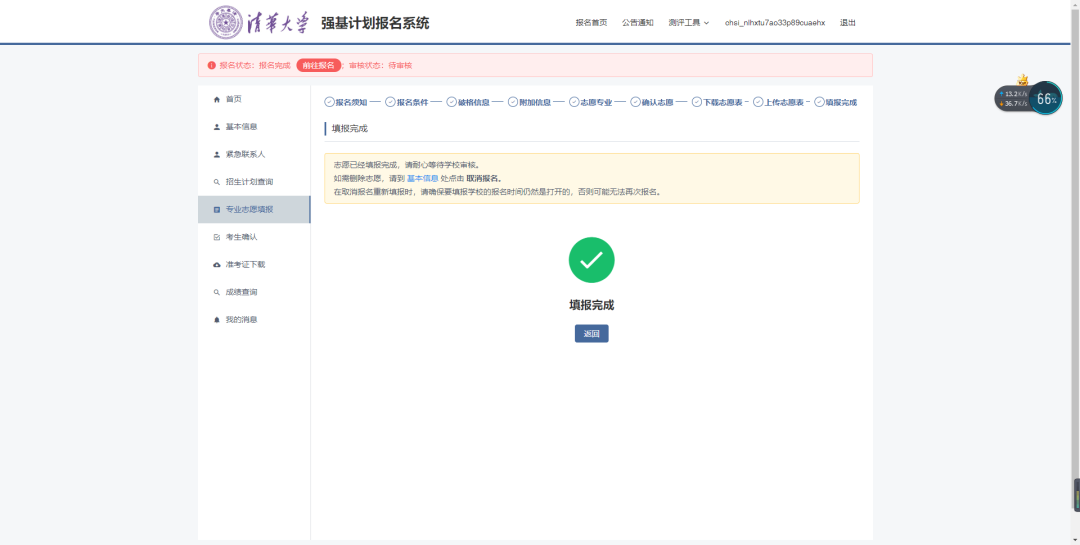Select the 确认志愿 step label
The width and height of the screenshot is (1080, 545).
tap(657, 102)
